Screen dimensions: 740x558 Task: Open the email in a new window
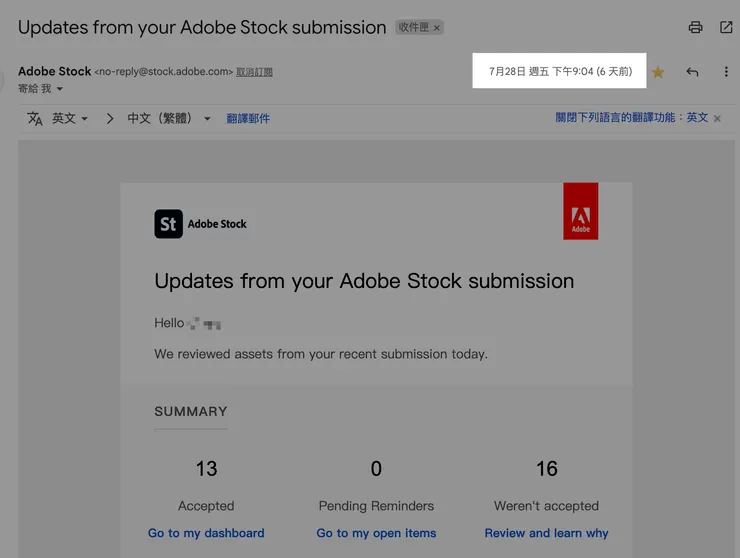(726, 28)
